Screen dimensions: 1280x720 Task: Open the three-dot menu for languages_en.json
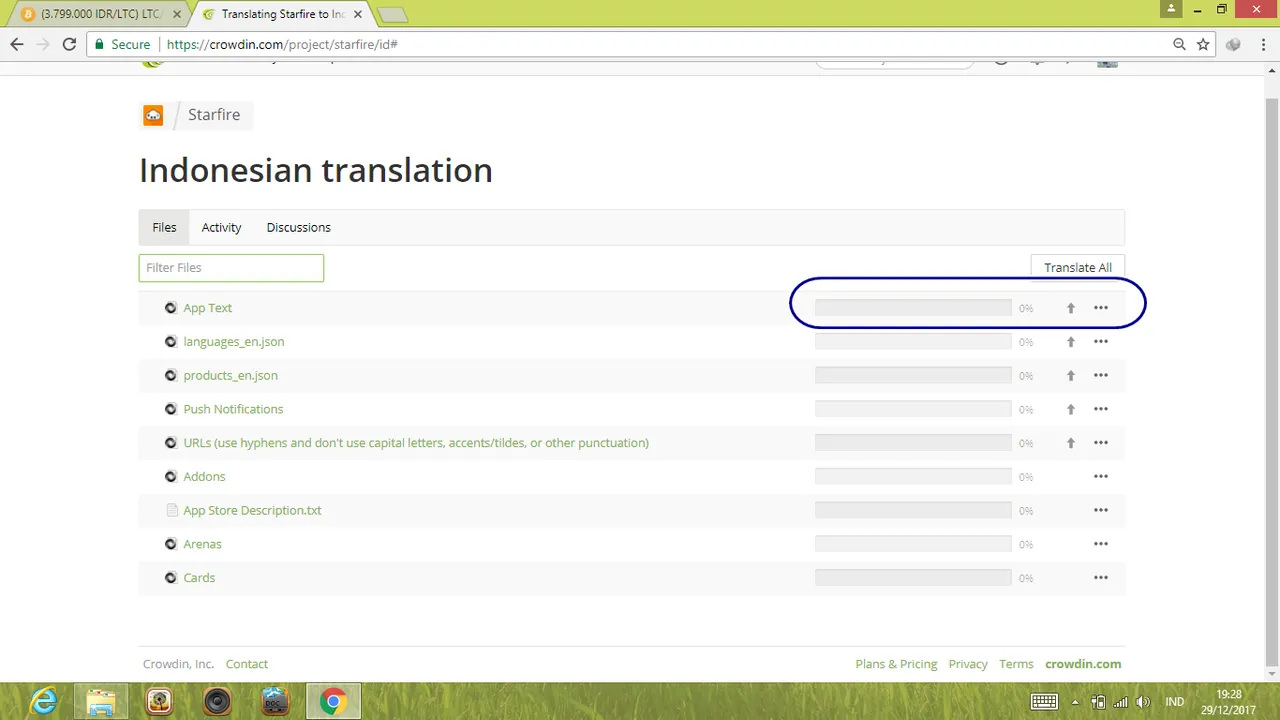1101,342
